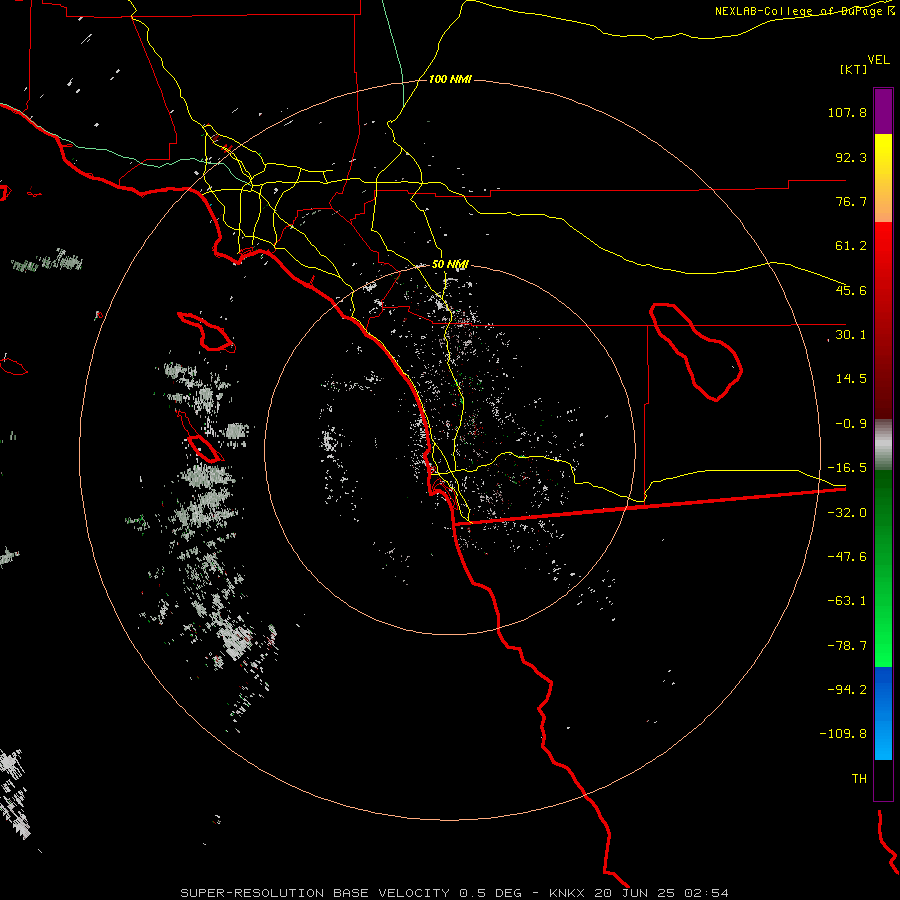Click the -94.2 value on the velocity scale
Screen dimensions: 900x900
click(x=847, y=690)
